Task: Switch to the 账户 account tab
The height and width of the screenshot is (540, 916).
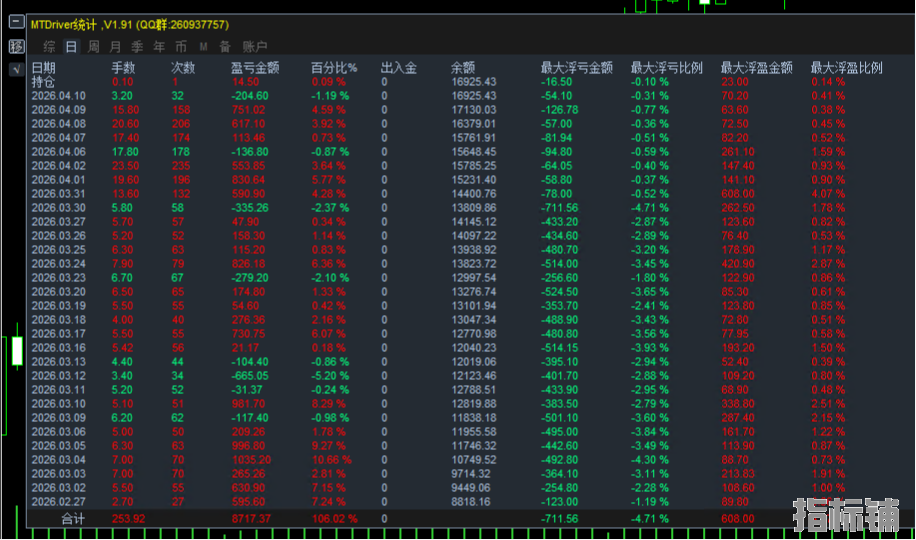Action: (255, 46)
